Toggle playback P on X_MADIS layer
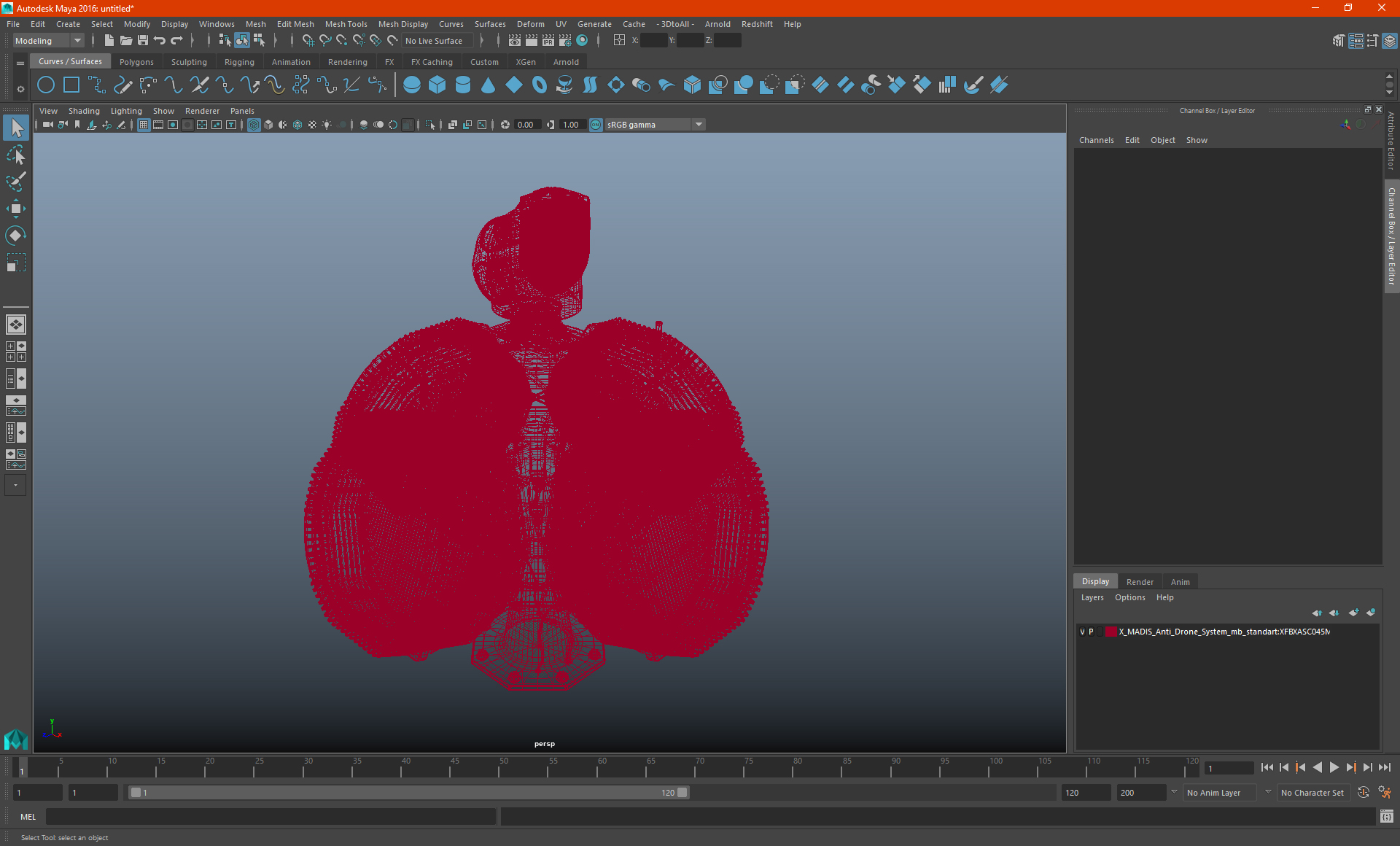Screen dimensions: 1400x846 [x=1091, y=632]
